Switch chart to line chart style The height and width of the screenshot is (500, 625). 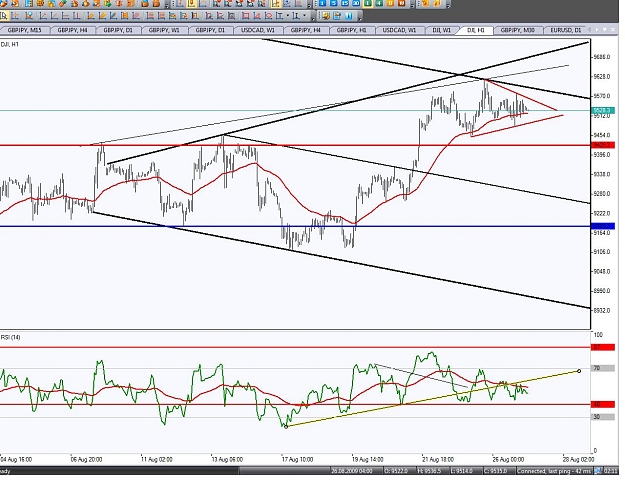pyautogui.click(x=202, y=4)
